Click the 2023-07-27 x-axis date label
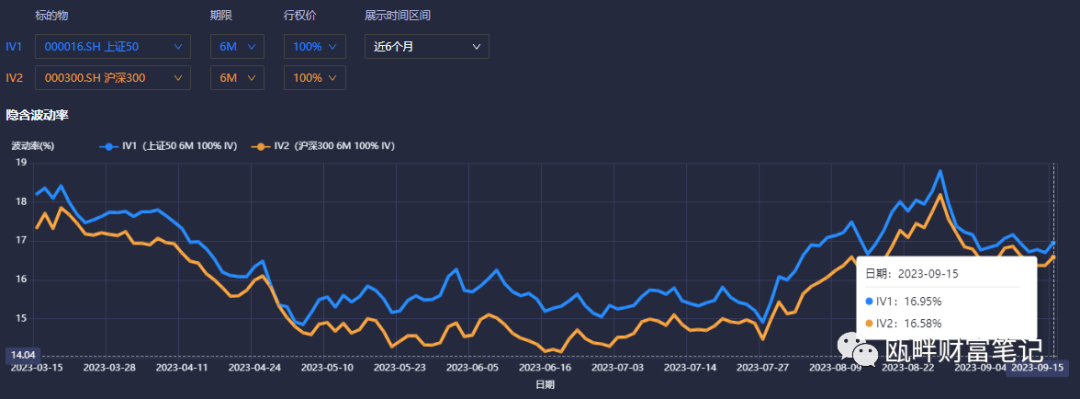1080x399 pixels. click(763, 367)
